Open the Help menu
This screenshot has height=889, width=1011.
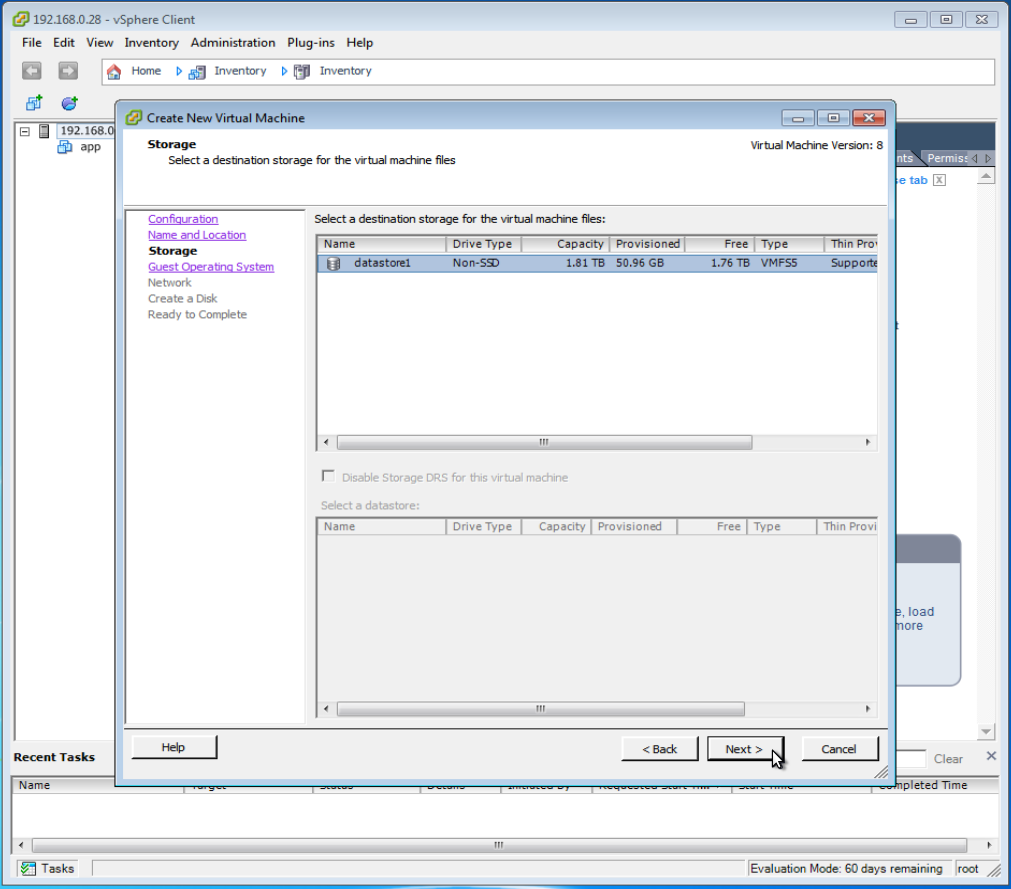coord(360,43)
